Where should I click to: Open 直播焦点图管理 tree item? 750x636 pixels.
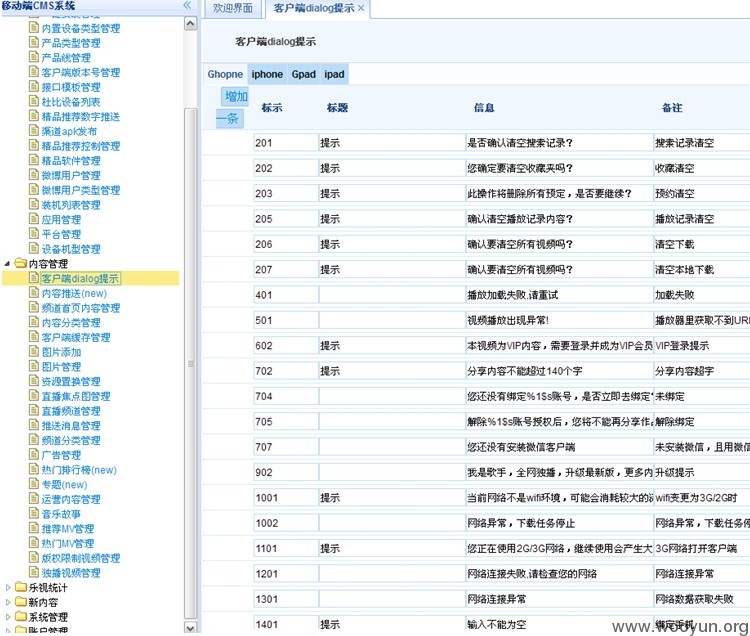coord(76,396)
